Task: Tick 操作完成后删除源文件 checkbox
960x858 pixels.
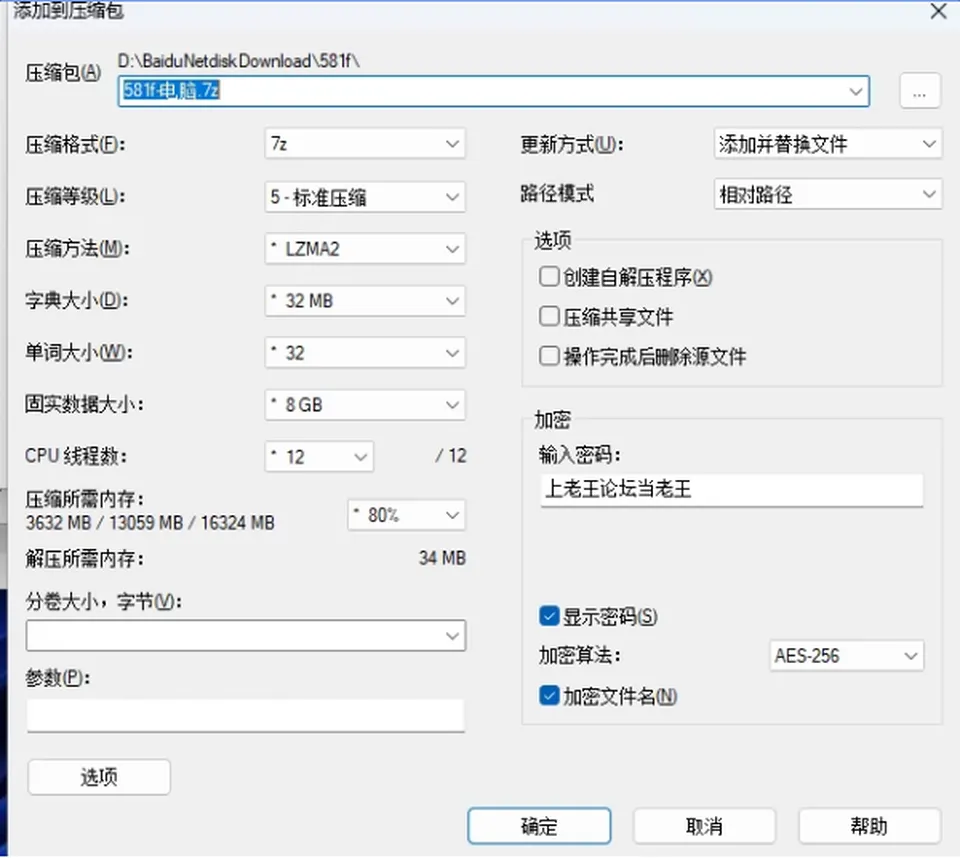Action: pyautogui.click(x=549, y=356)
